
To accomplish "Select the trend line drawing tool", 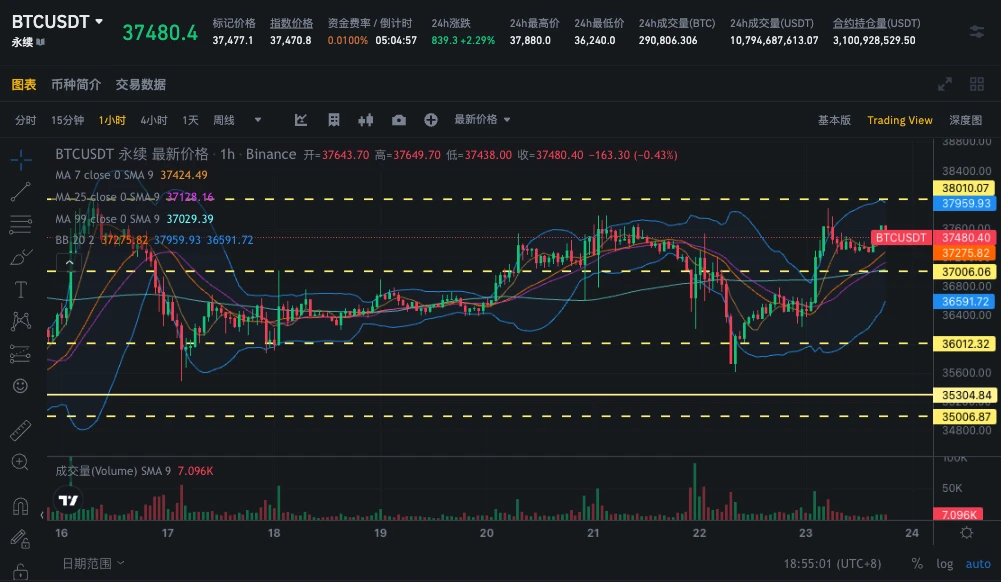I will click(20, 191).
